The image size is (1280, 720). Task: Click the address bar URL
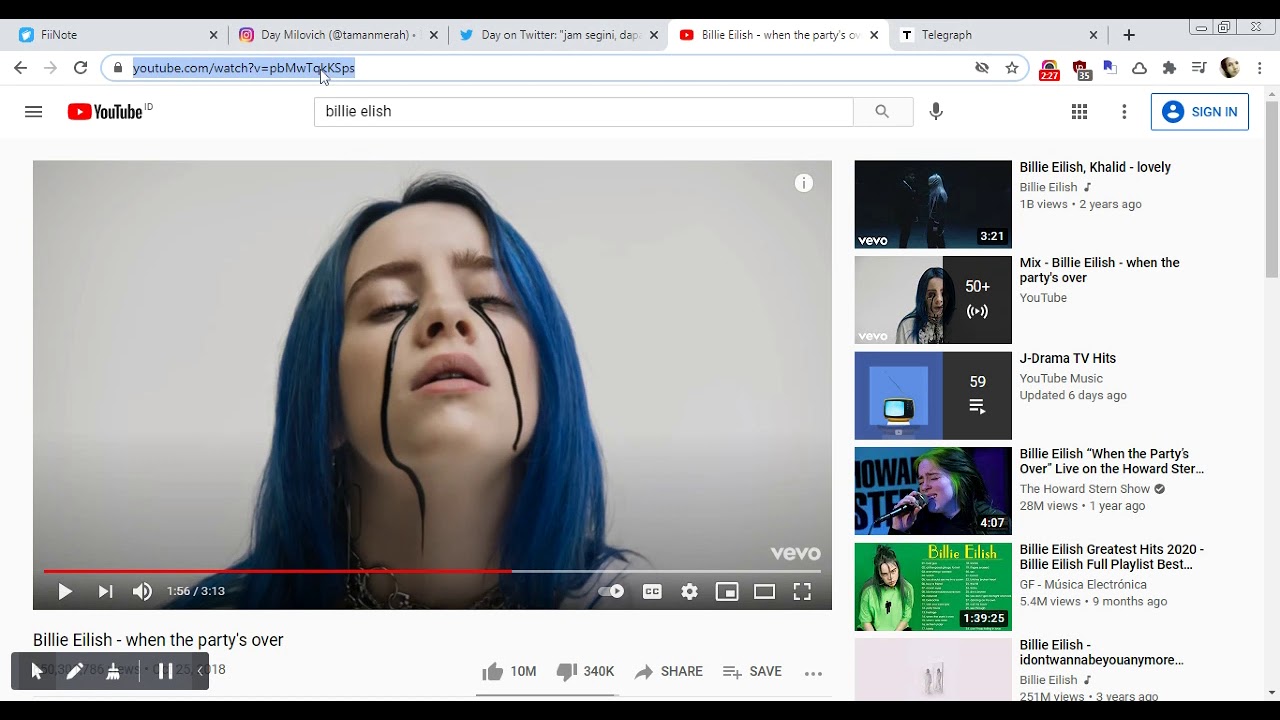coord(244,68)
